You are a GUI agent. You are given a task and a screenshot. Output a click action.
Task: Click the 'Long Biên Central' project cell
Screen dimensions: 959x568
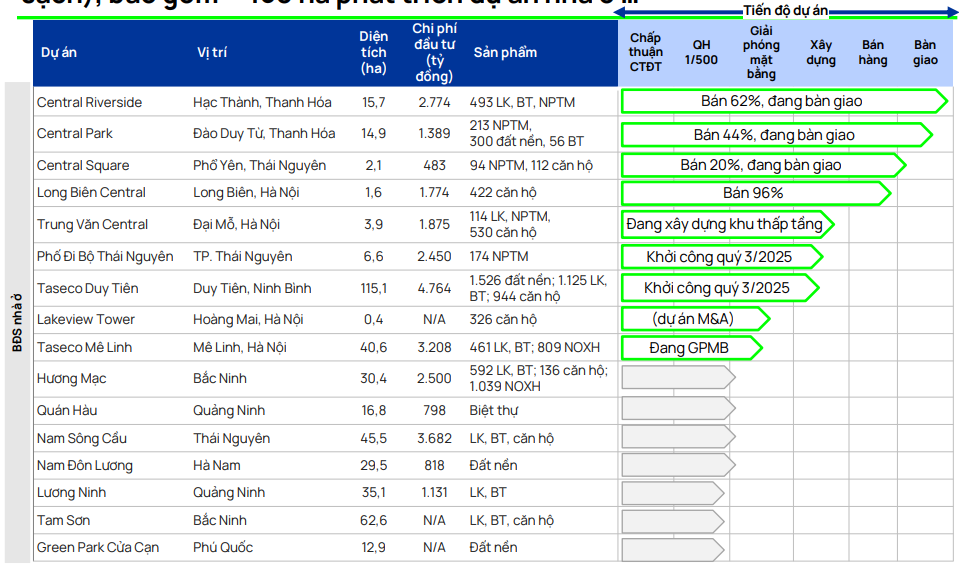pos(91,193)
